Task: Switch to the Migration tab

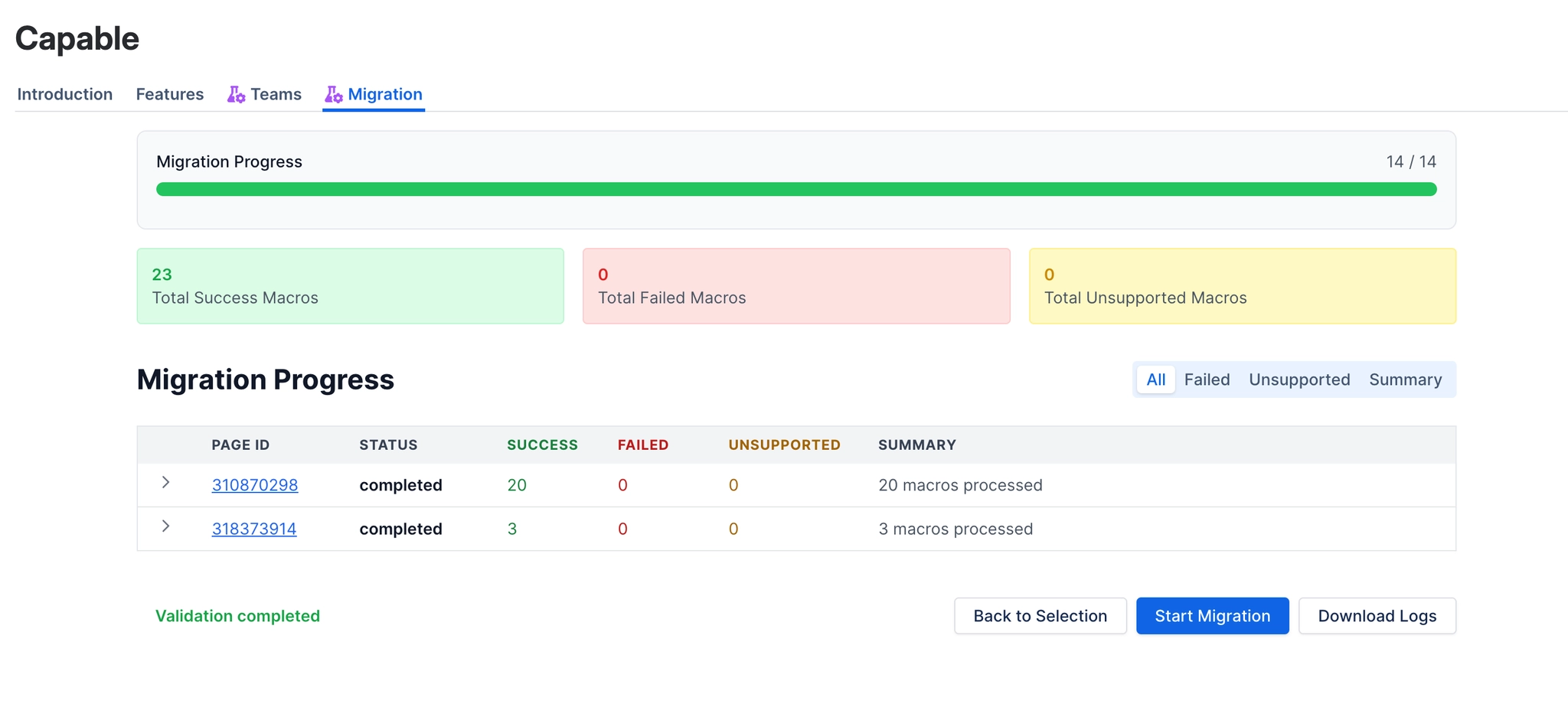Action: (385, 94)
